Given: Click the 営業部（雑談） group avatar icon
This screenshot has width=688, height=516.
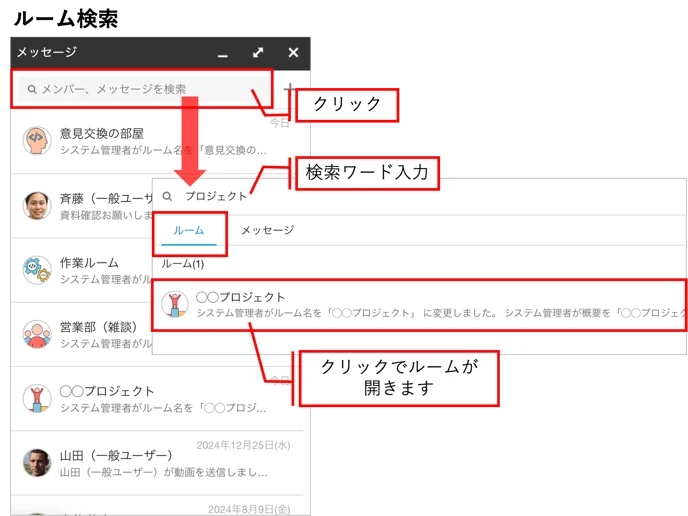Looking at the screenshot, I should click(37, 334).
